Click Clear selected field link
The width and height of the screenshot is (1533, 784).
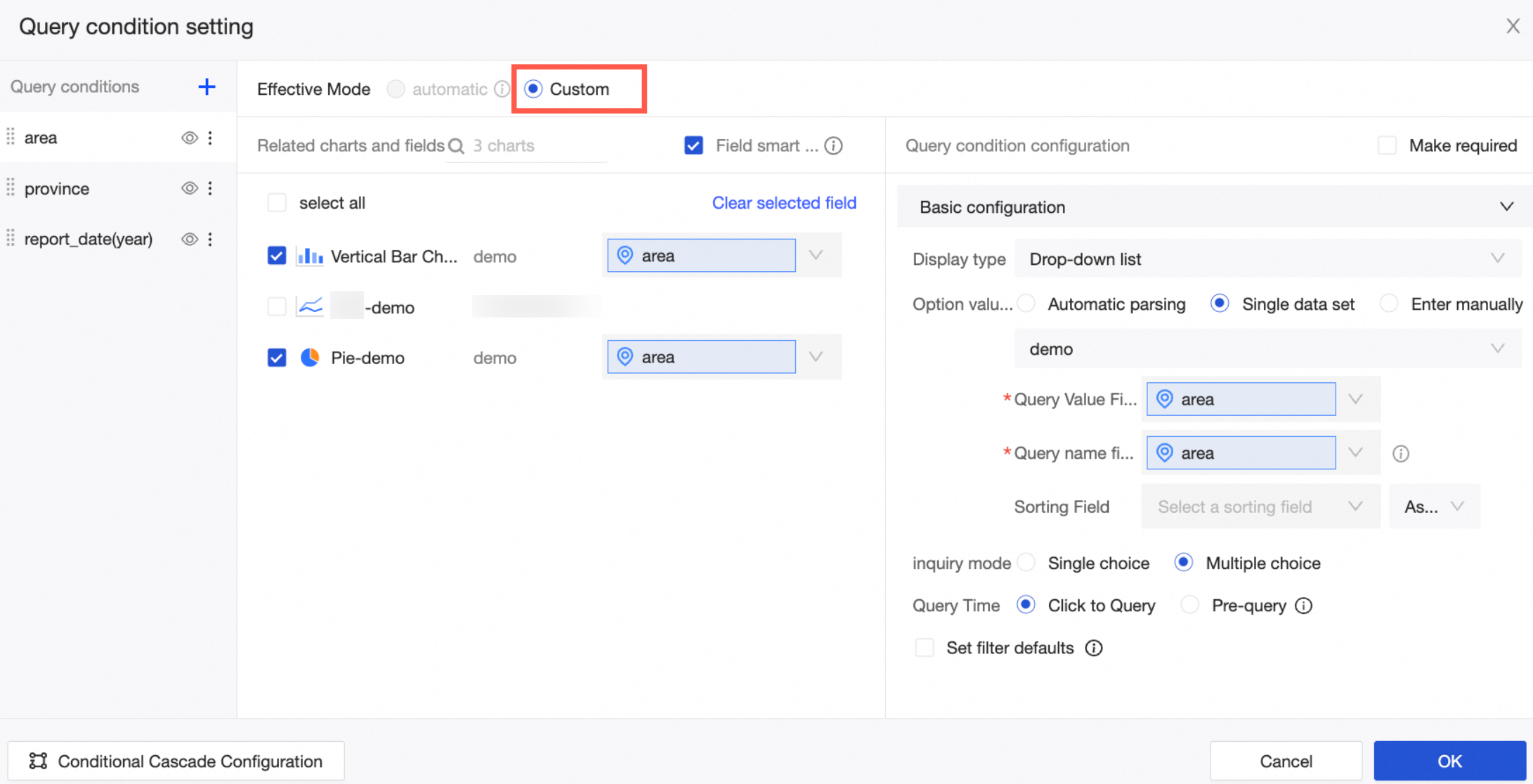[x=784, y=202]
